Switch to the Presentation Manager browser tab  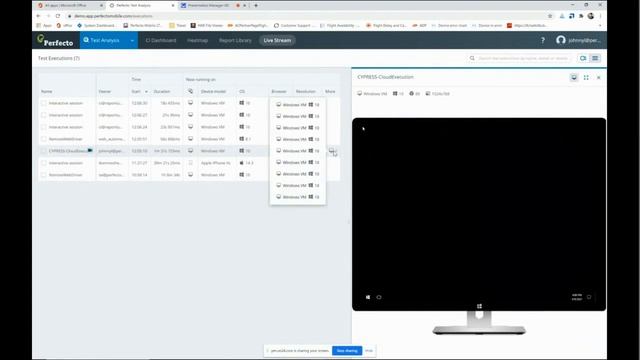(x=212, y=5)
